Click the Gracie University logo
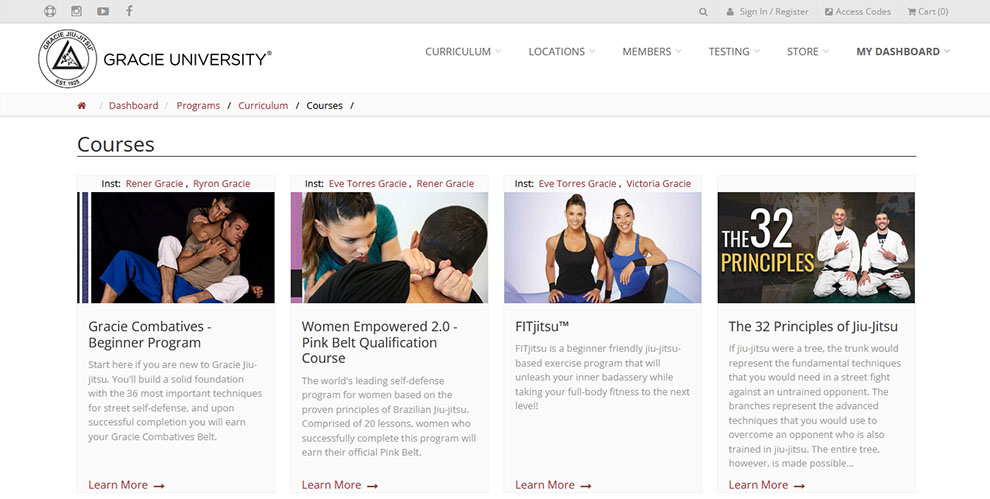Image resolution: width=990 pixels, height=499 pixels. [155, 59]
